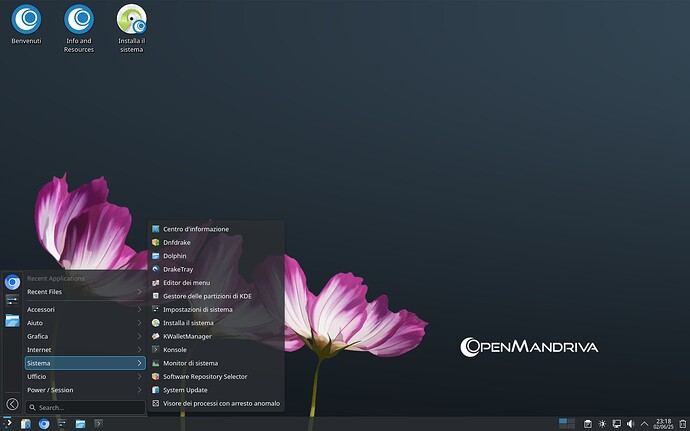Open the volume speaker tray icon
690x431 pixels.
click(631, 424)
